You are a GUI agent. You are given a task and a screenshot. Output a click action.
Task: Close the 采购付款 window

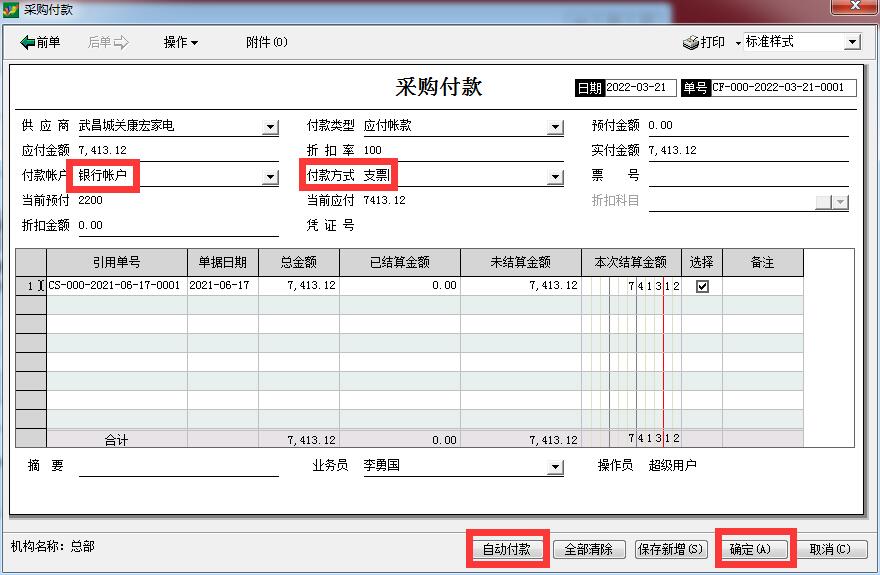click(x=854, y=6)
